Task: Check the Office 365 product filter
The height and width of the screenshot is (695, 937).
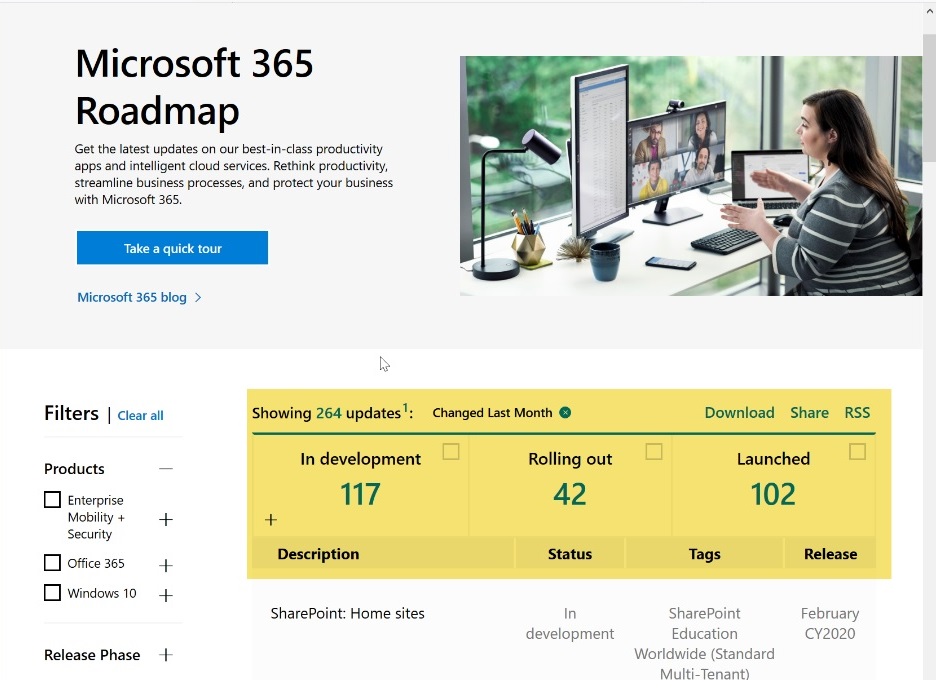Action: click(x=53, y=563)
